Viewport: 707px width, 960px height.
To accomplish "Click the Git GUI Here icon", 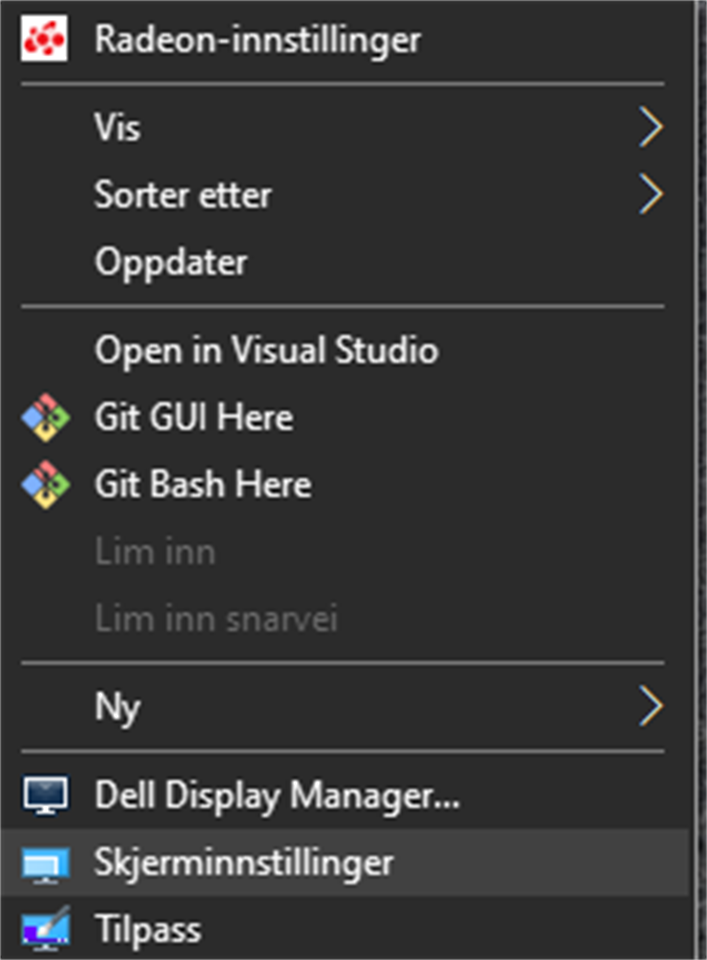I will point(46,417).
